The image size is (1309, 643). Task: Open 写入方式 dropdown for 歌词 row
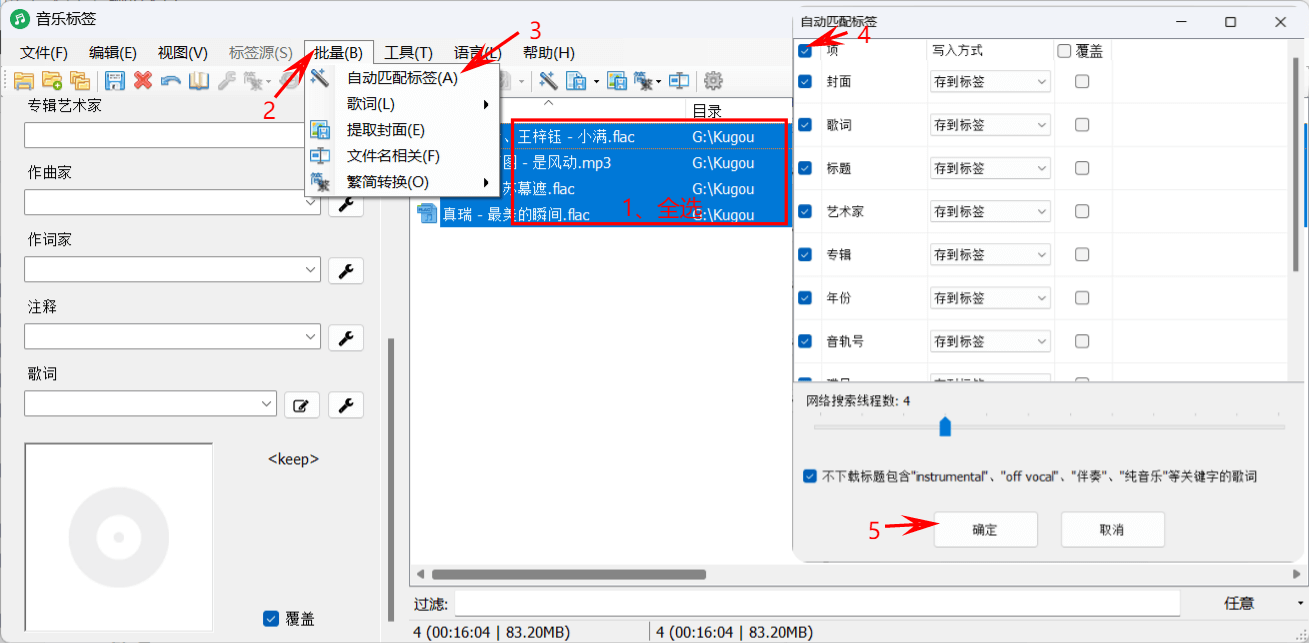click(x=990, y=125)
